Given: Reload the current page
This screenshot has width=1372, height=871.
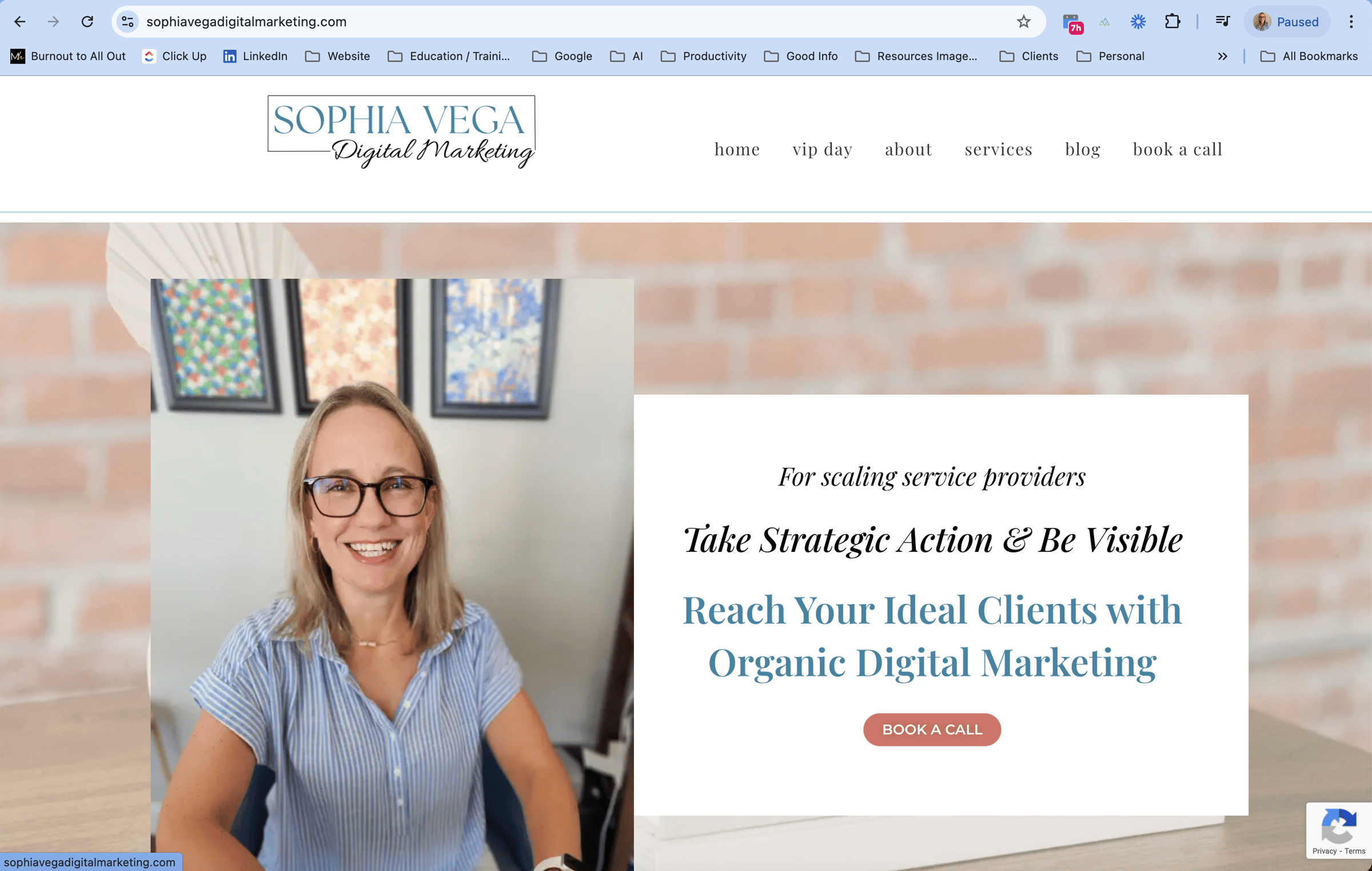Looking at the screenshot, I should (x=87, y=22).
